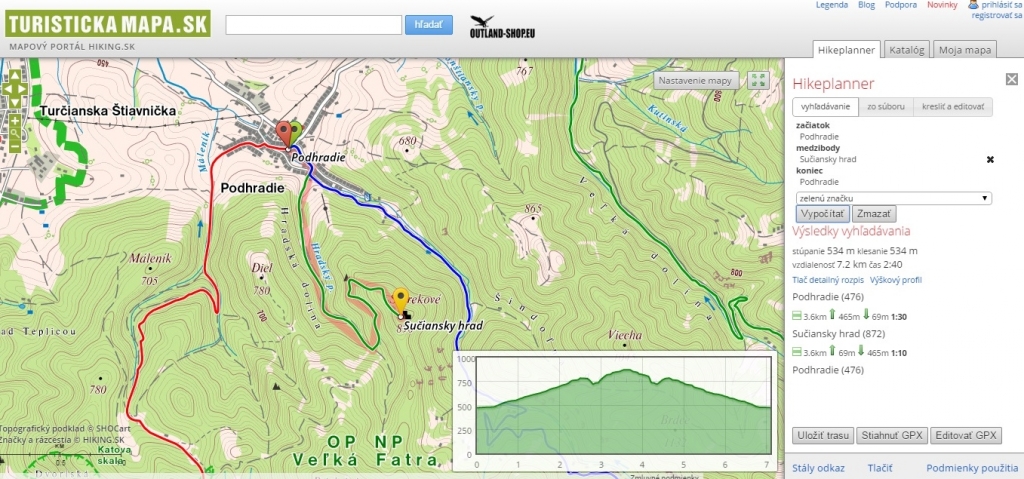Click the elevation profile chart

[615, 412]
